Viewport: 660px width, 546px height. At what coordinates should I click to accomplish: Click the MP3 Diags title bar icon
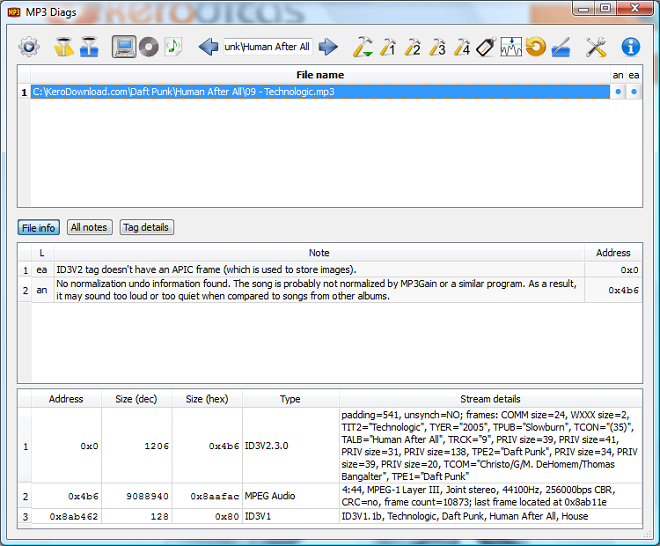14,12
